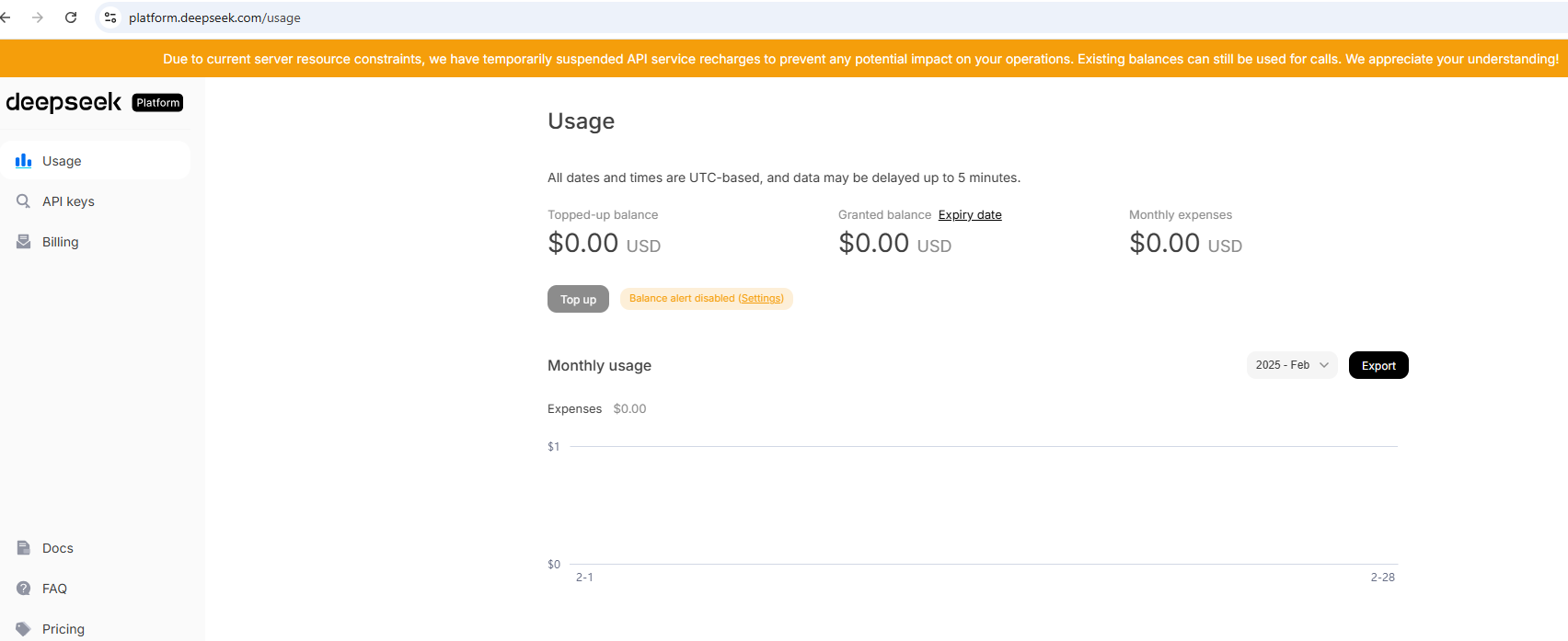Click the Monthly expenses label
The image size is (1568, 641).
tap(1181, 215)
